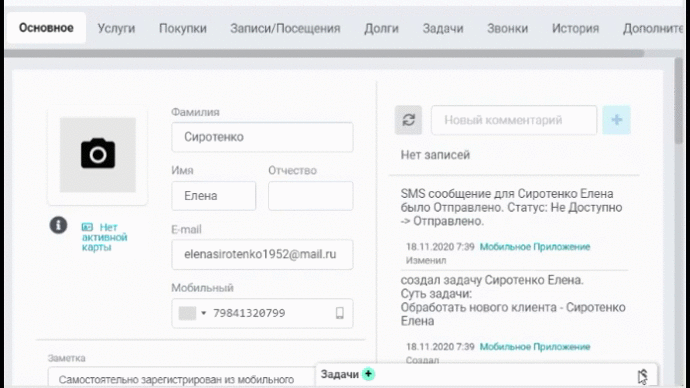Screen dimensions: 690x388
Task: Click the 'Изменил' status label
Action: [426, 260]
